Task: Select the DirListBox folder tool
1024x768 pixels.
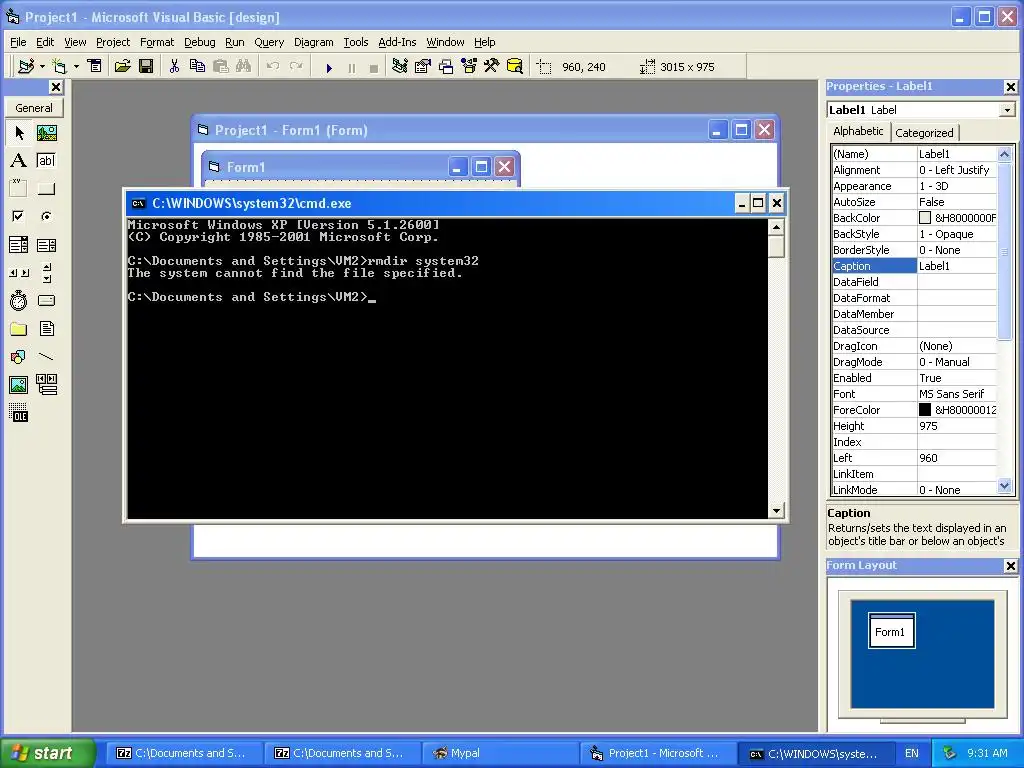Action: tap(19, 328)
